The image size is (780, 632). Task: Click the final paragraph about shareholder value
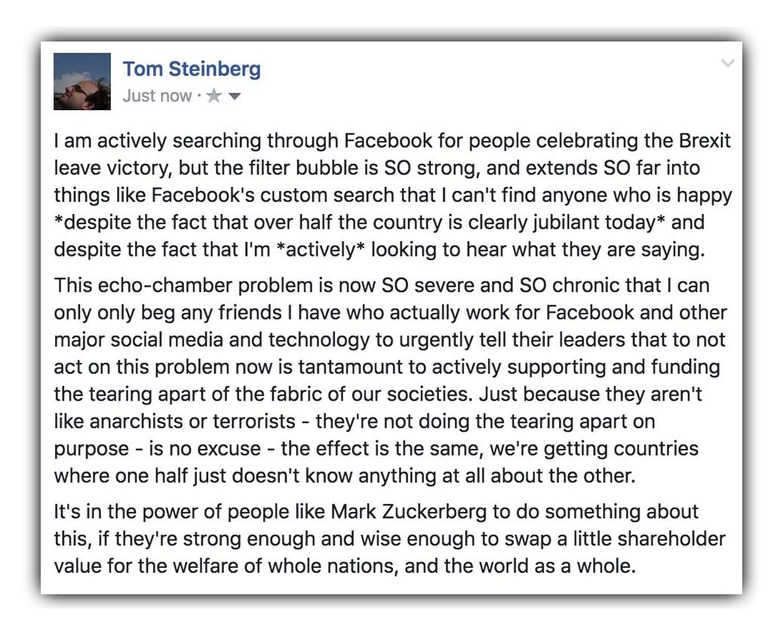(388, 540)
